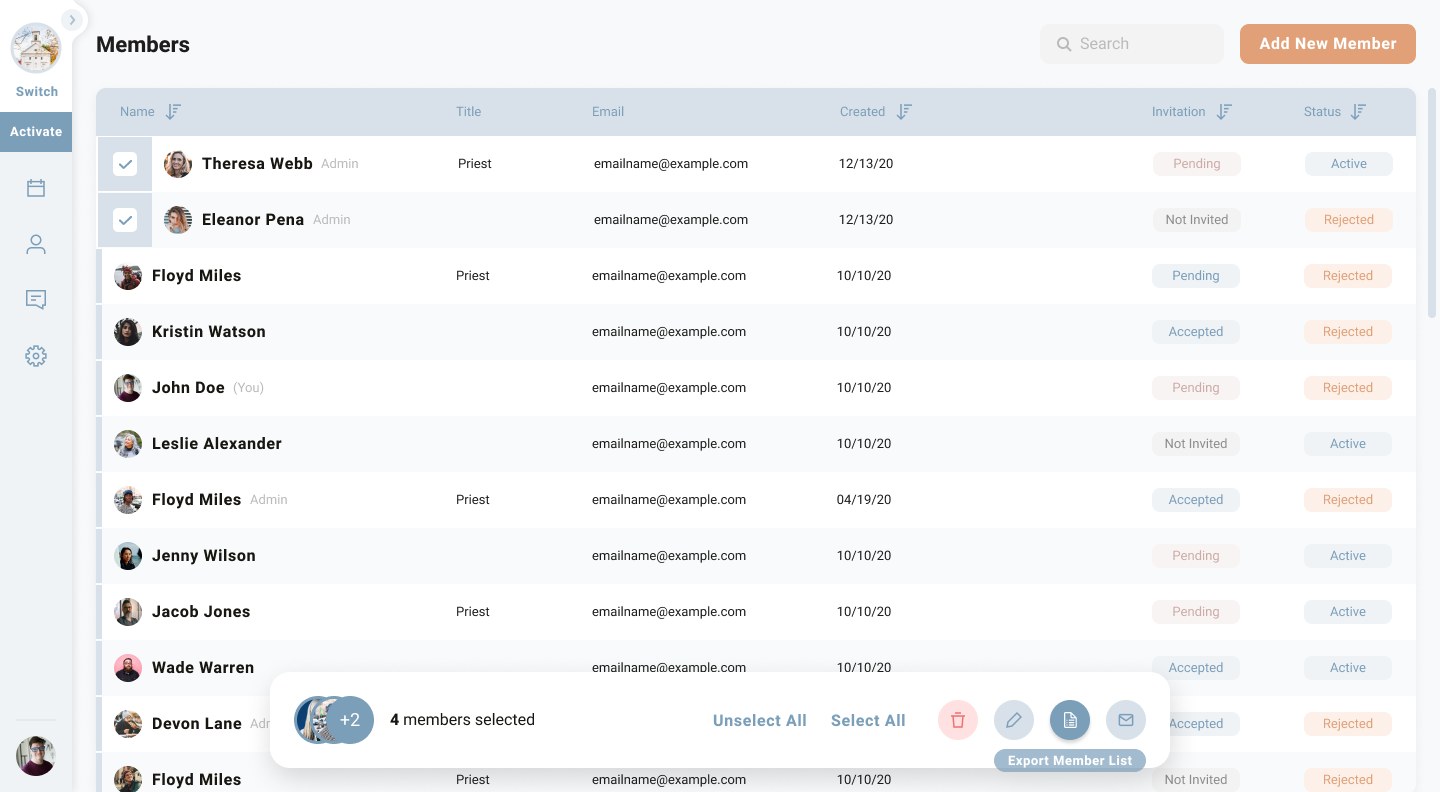
Task: Uncheck the Theresa Webb row checkbox
Action: [125, 164]
